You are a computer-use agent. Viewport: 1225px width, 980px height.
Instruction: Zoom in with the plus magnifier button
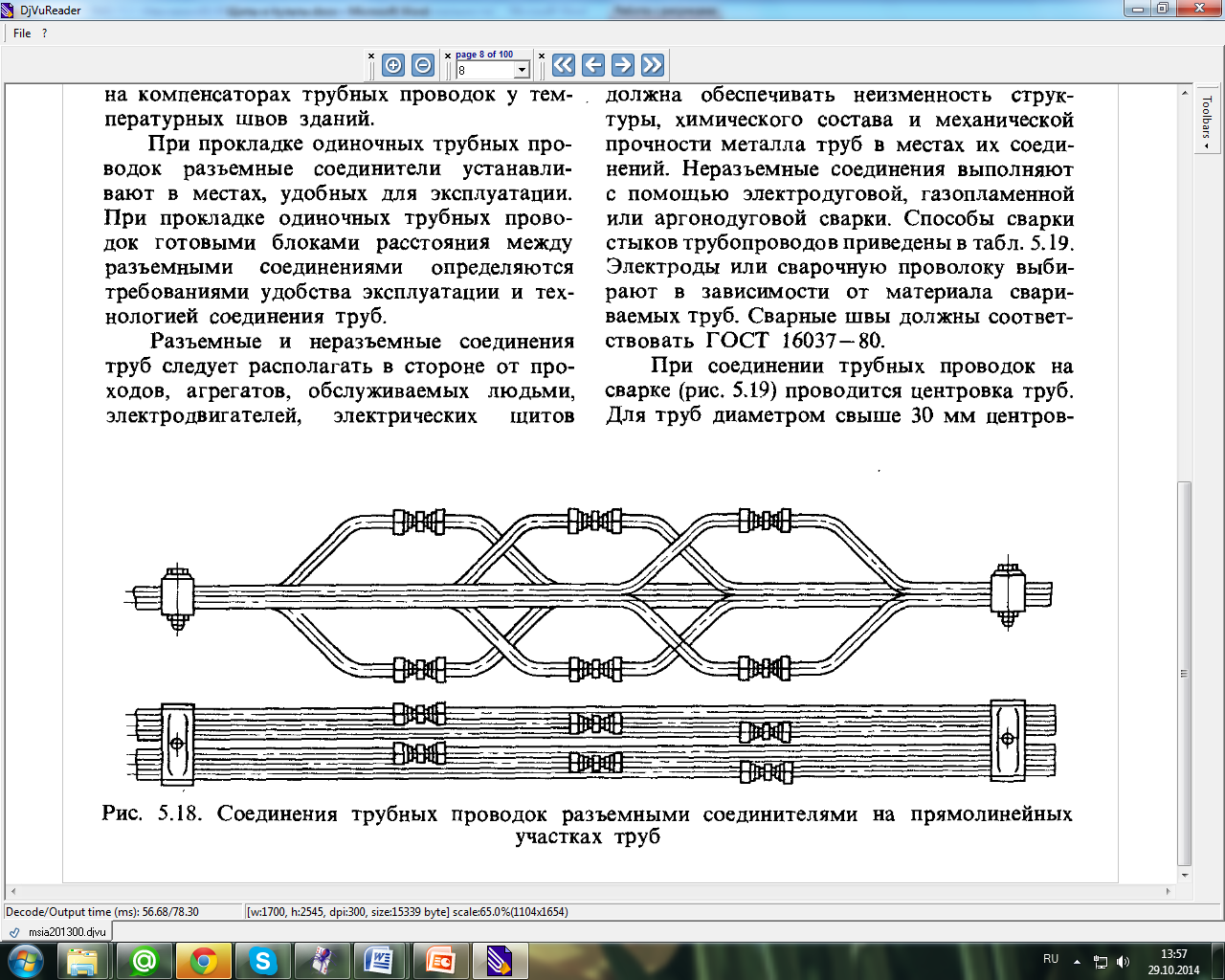pyautogui.click(x=393, y=65)
